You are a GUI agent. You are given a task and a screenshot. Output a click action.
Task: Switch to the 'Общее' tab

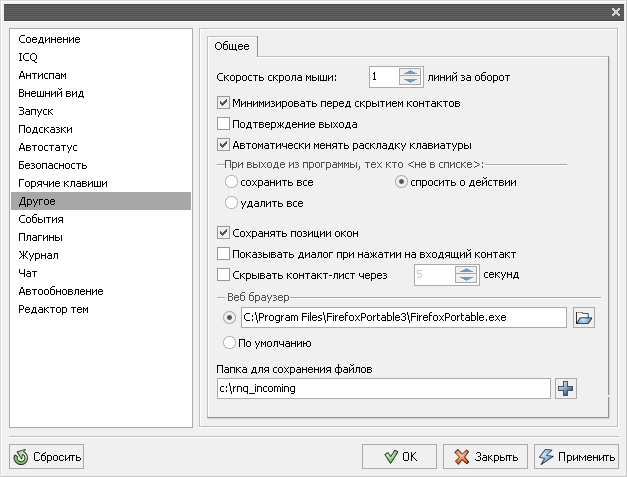(x=232, y=46)
